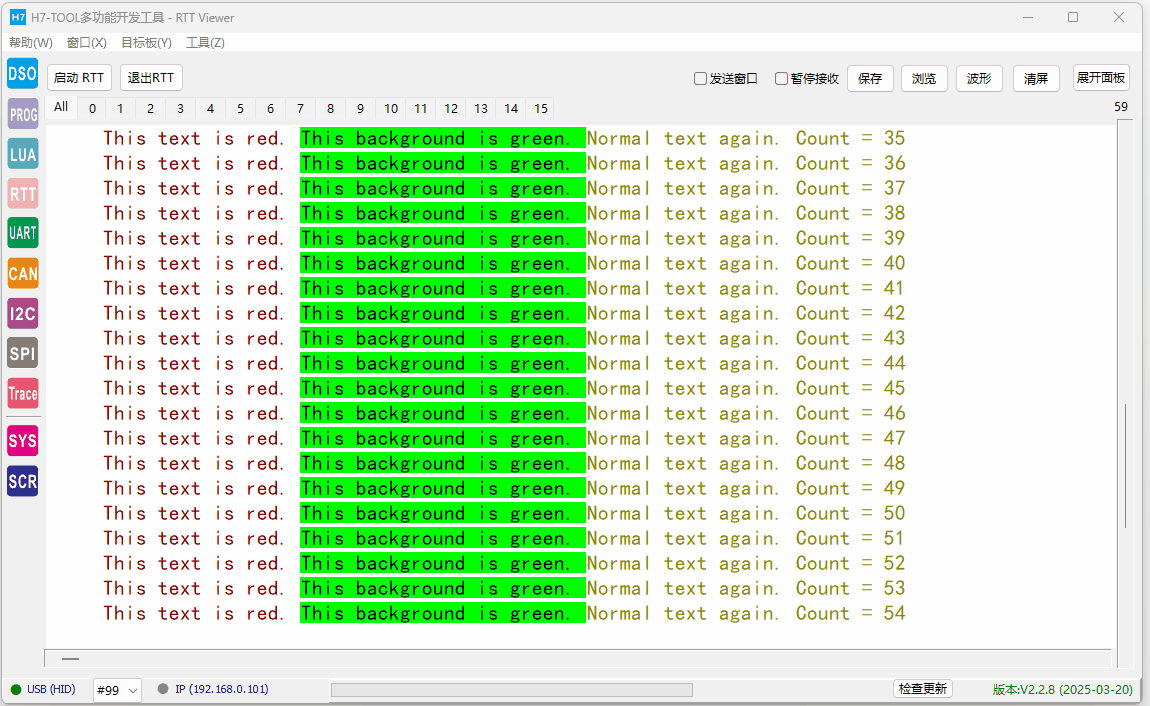The width and height of the screenshot is (1150, 706).
Task: Open the SCR screen module
Action: tap(23, 481)
